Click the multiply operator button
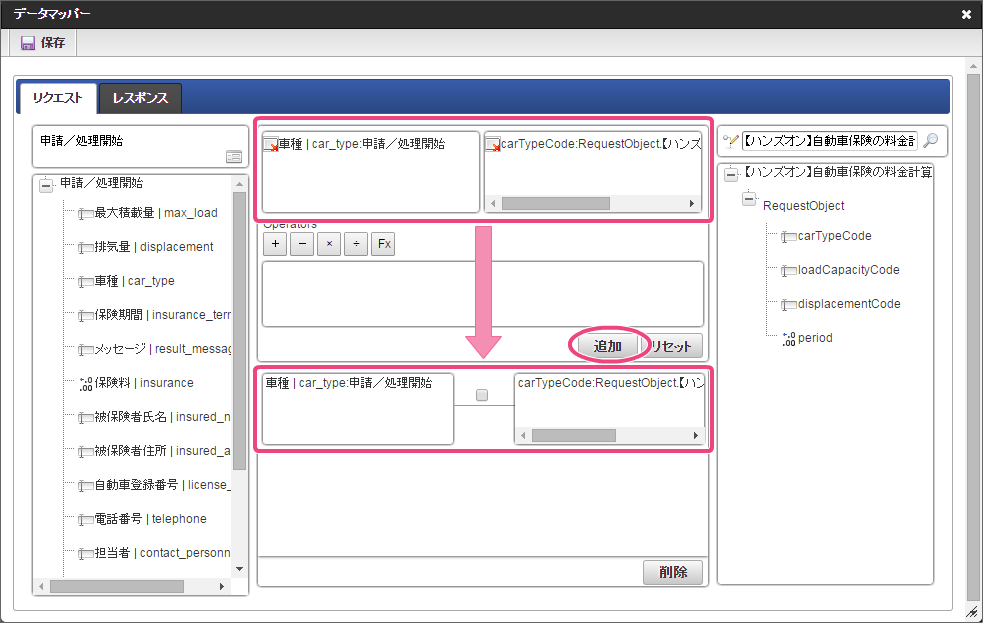Image resolution: width=983 pixels, height=623 pixels. coord(329,244)
